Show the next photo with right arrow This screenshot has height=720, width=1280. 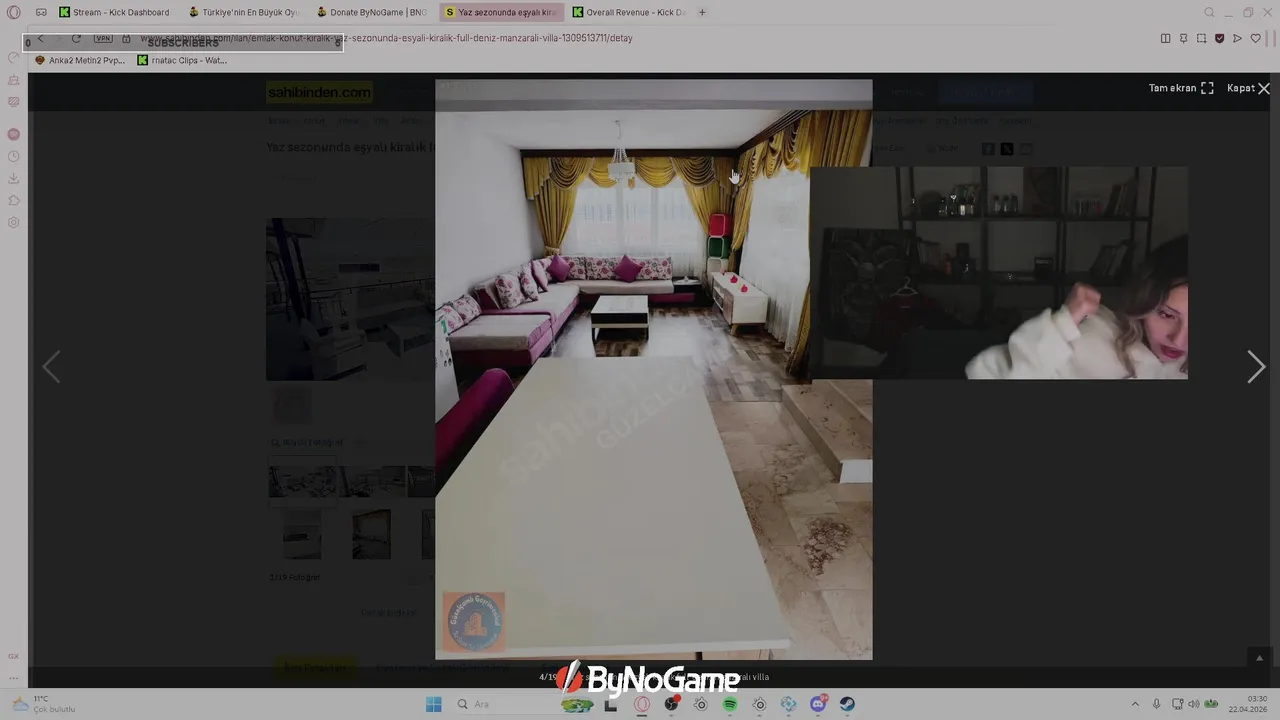point(1256,367)
